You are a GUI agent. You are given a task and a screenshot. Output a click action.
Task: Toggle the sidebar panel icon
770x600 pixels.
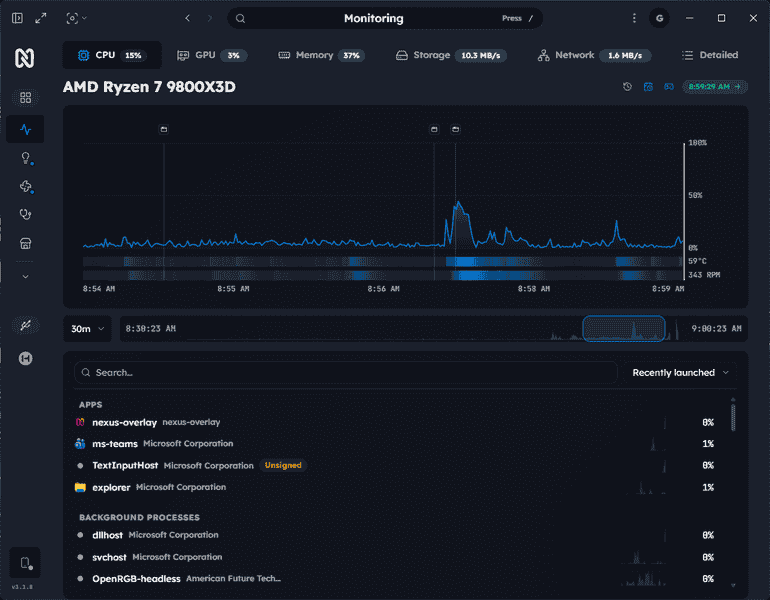[17, 18]
